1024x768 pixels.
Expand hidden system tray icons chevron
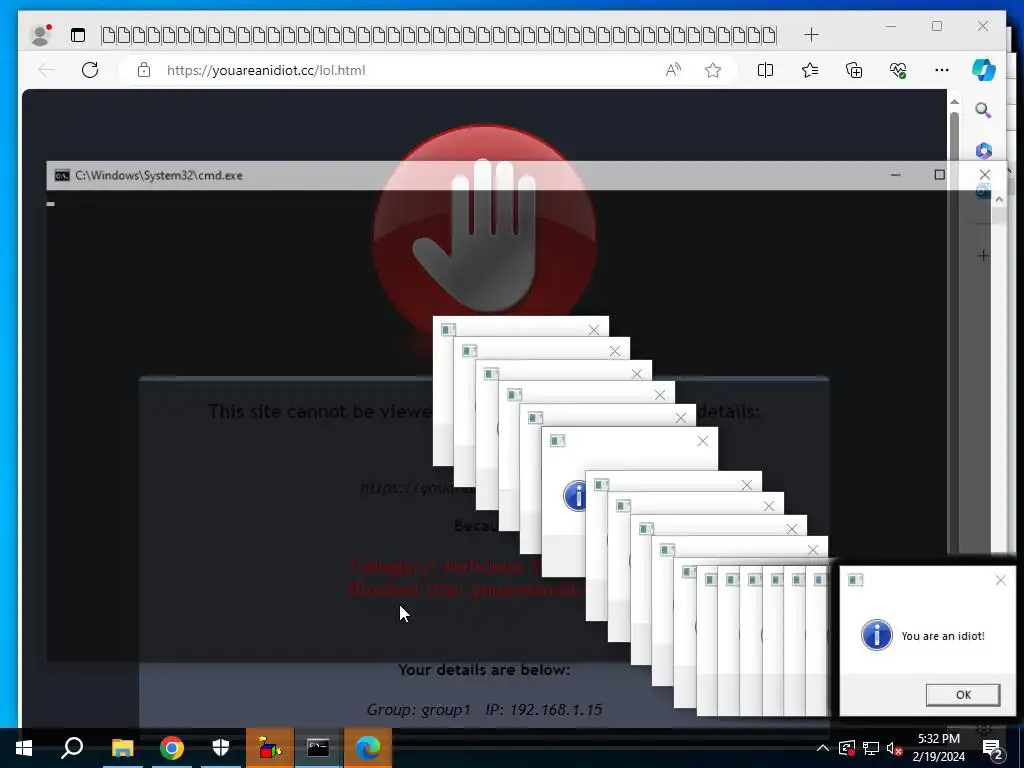click(823, 748)
